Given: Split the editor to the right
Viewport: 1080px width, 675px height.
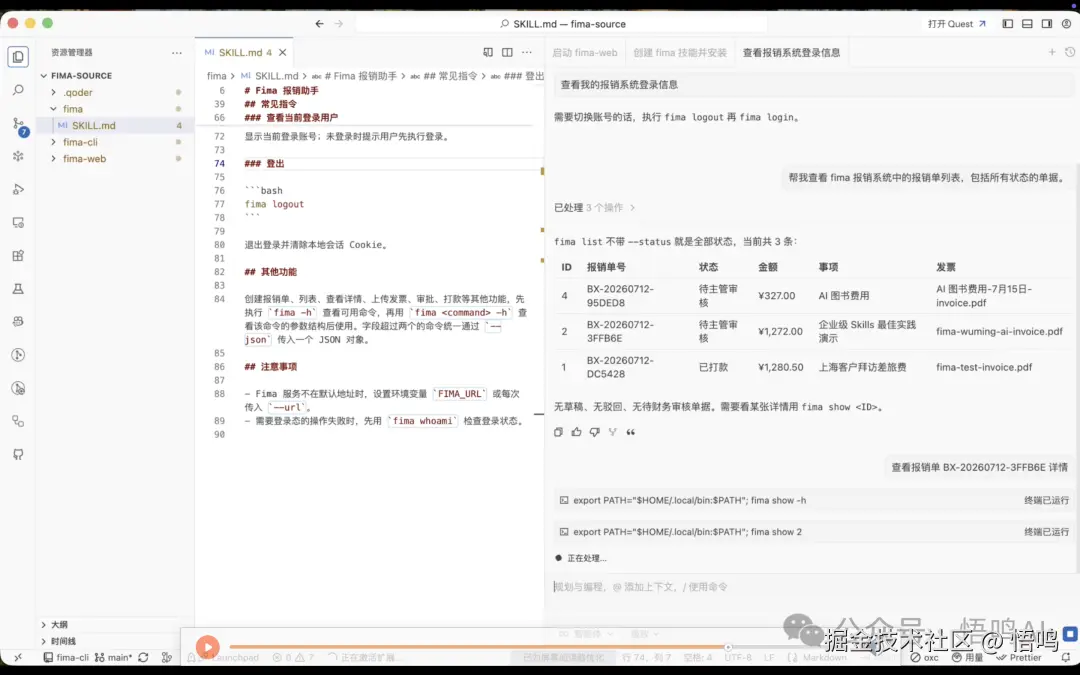Looking at the screenshot, I should pyautogui.click(x=507, y=52).
